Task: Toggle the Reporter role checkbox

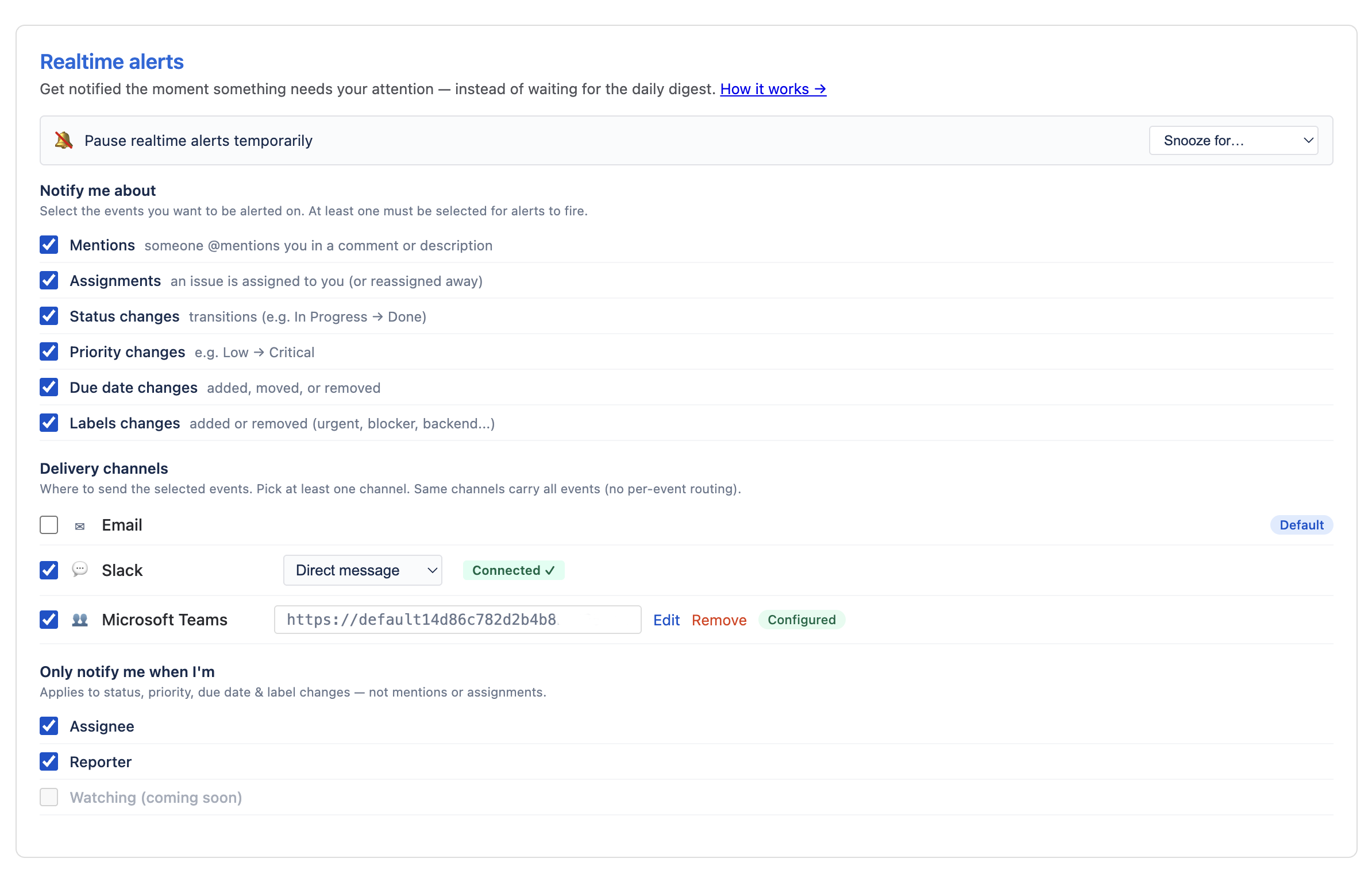Action: tap(49, 761)
